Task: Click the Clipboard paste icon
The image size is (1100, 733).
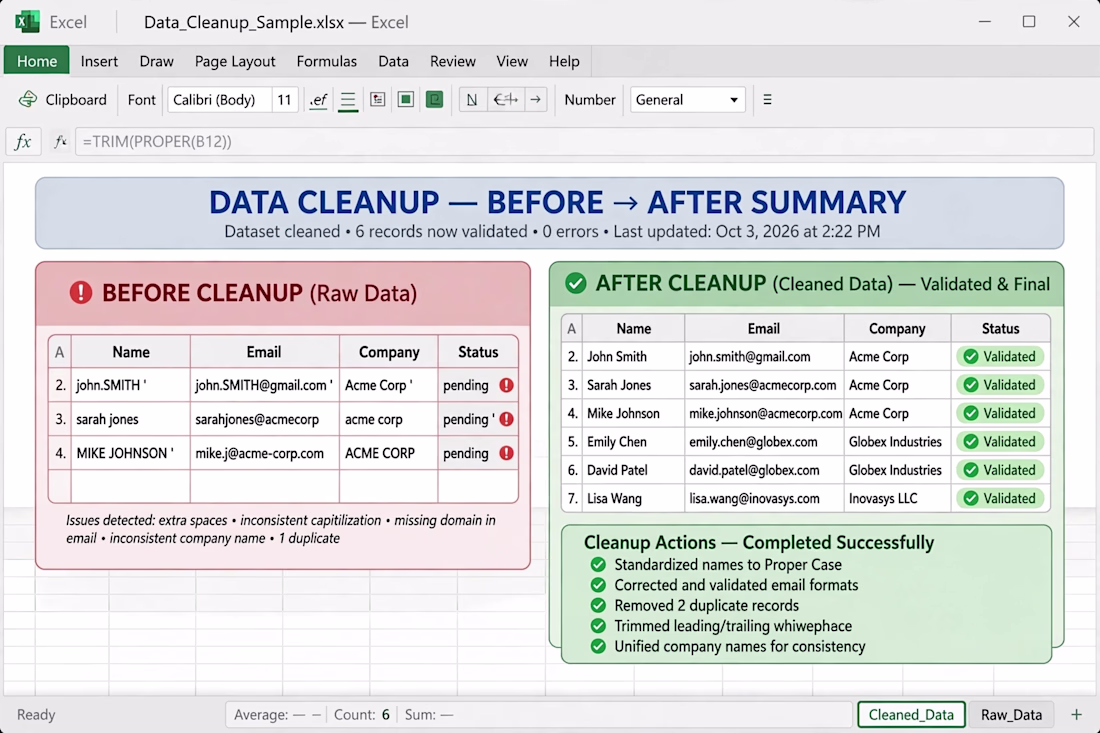Action: (28, 100)
